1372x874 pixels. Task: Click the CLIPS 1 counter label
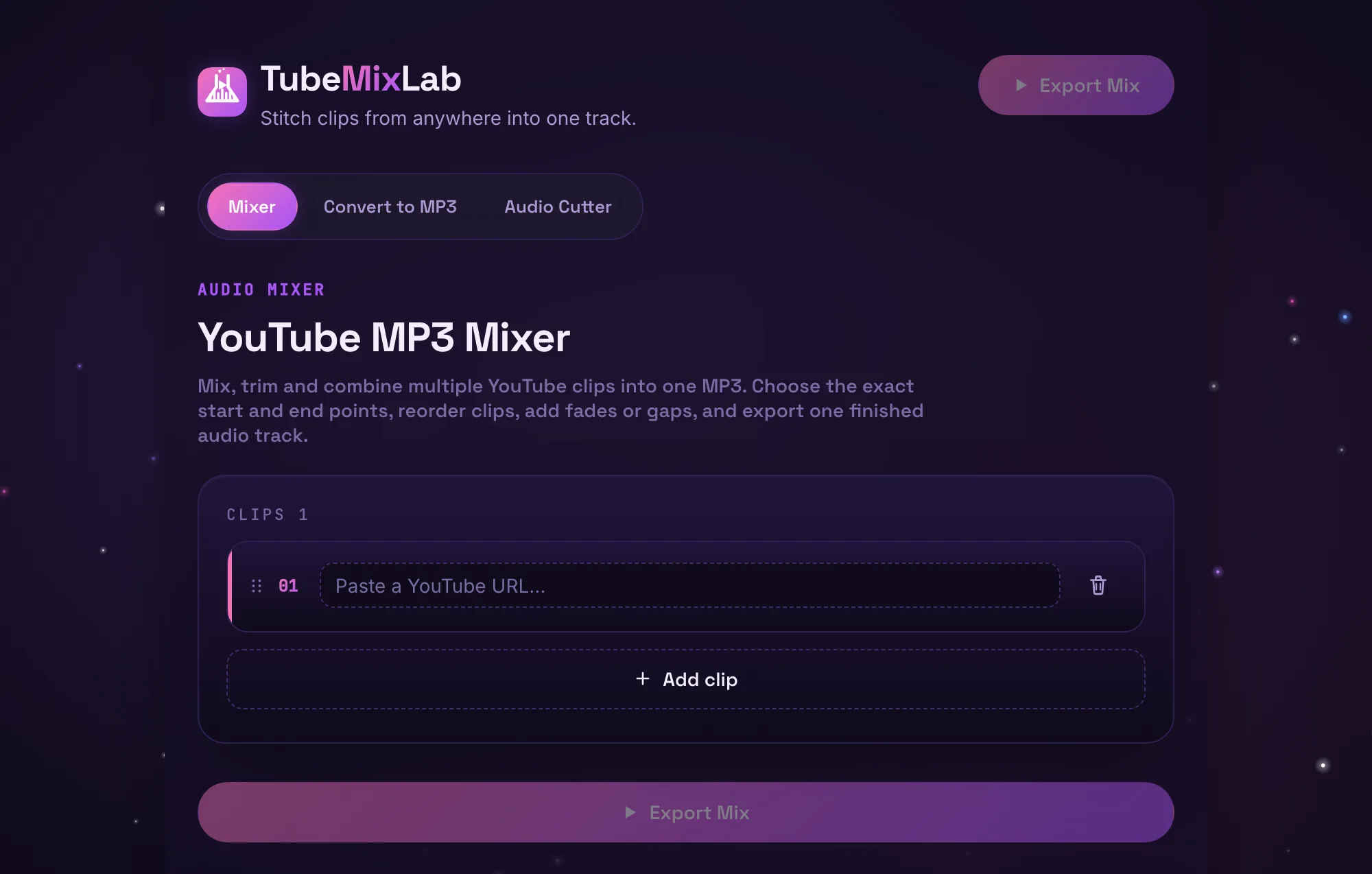click(268, 515)
